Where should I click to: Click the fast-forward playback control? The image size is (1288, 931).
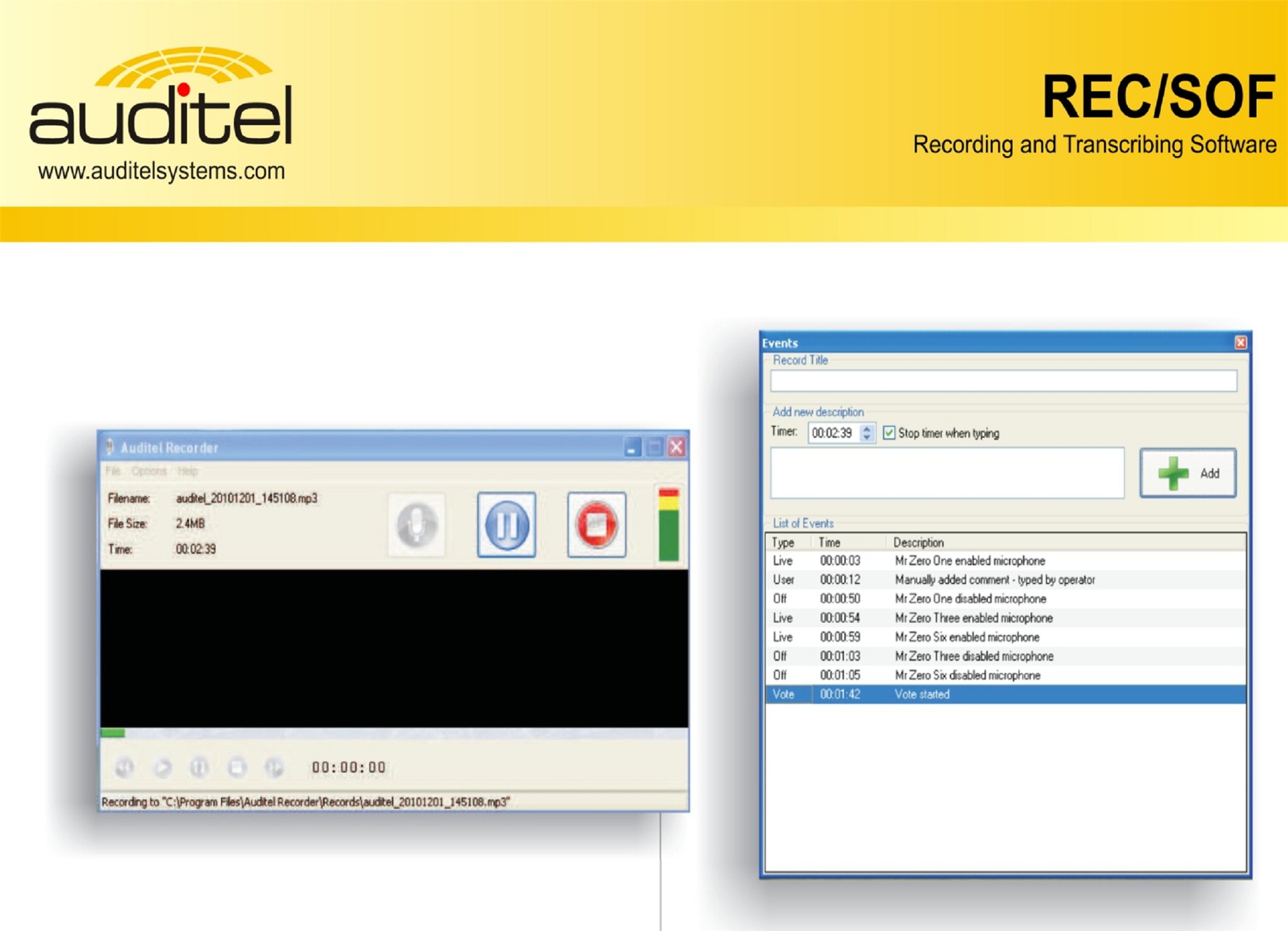274,767
